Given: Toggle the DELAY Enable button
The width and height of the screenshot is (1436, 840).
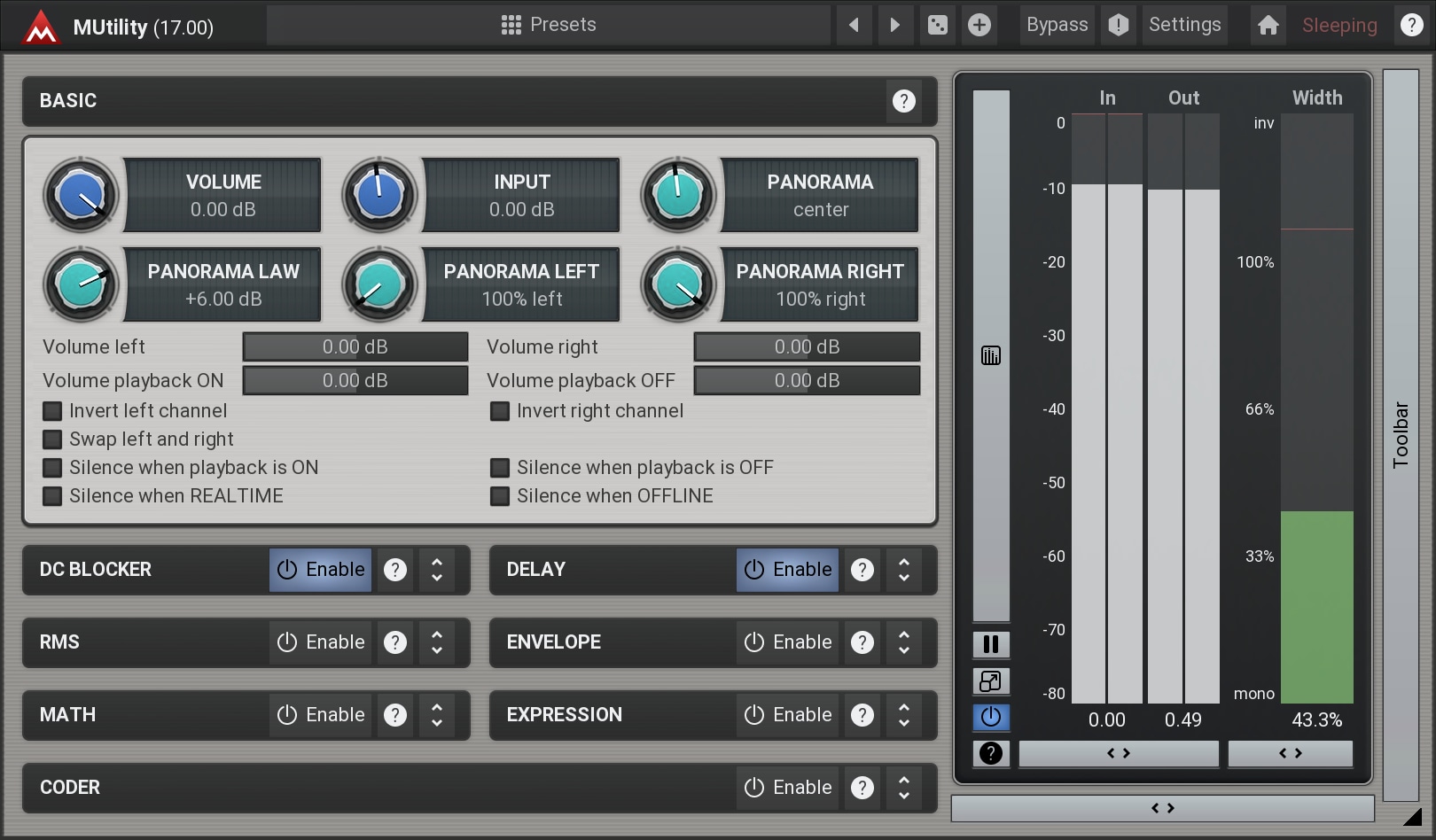Looking at the screenshot, I should tap(787, 570).
